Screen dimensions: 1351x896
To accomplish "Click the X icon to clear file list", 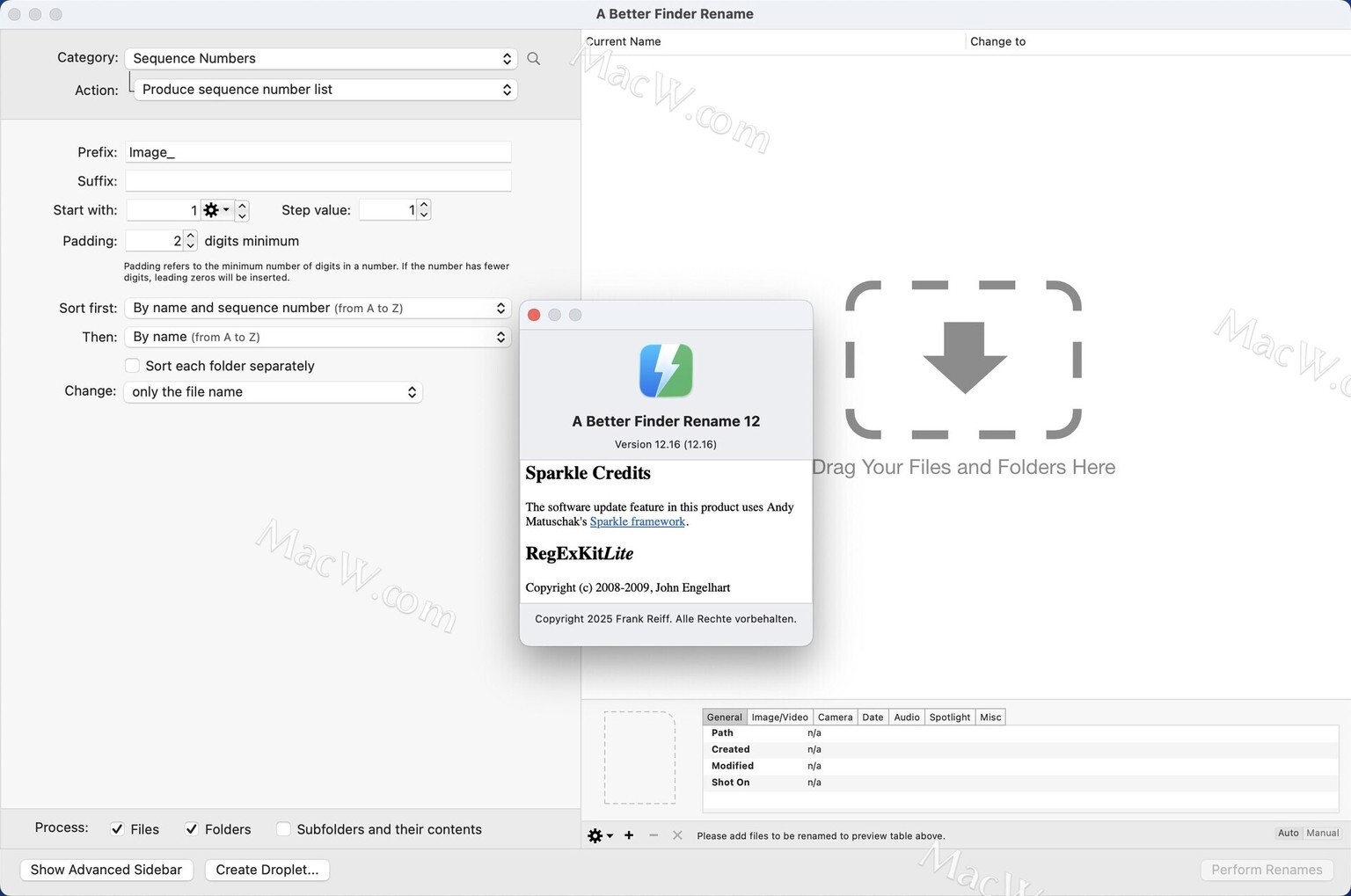I will [677, 835].
